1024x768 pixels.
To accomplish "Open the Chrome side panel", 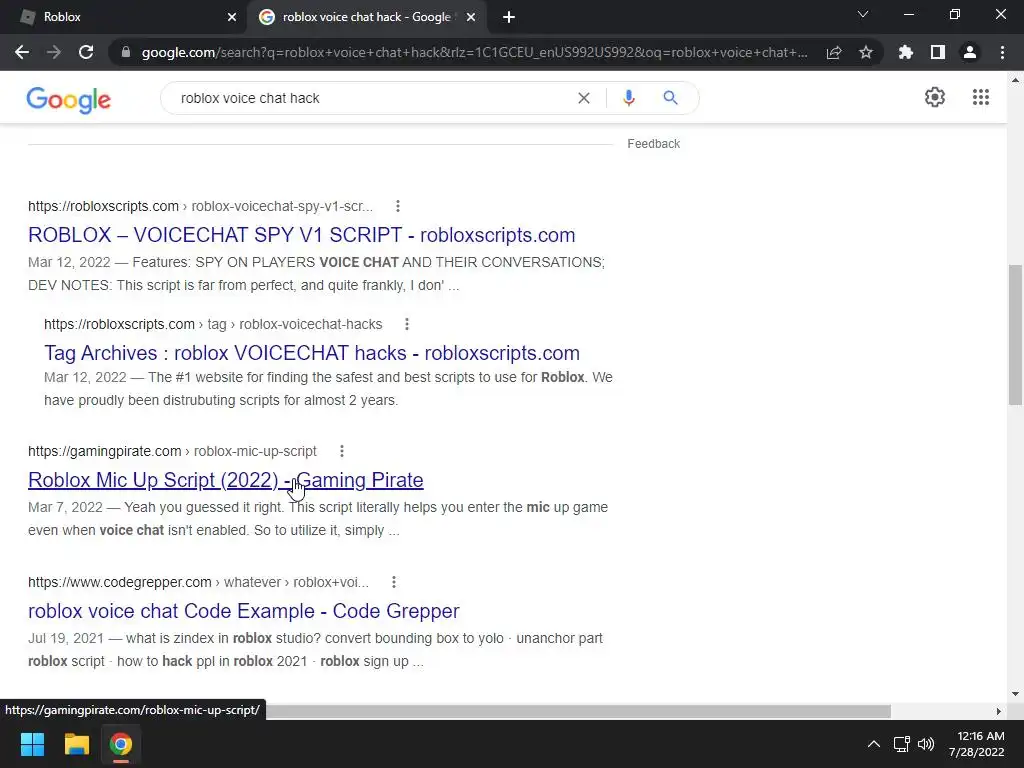I will pos(938,52).
